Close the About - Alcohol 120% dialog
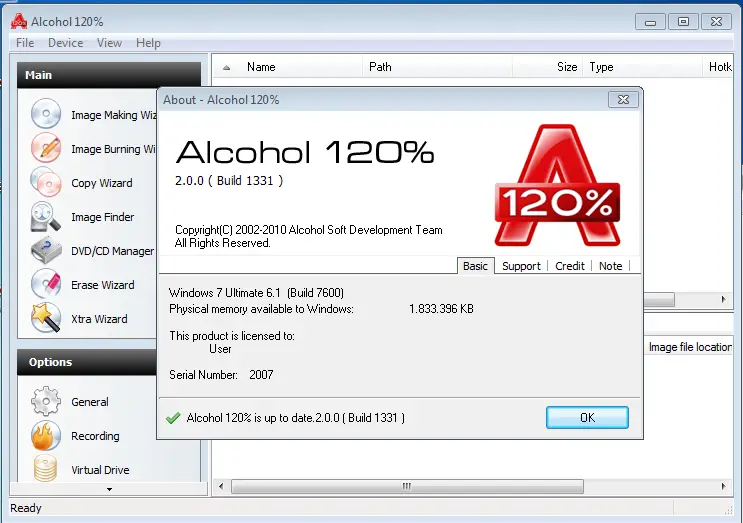743x523 pixels. (623, 99)
